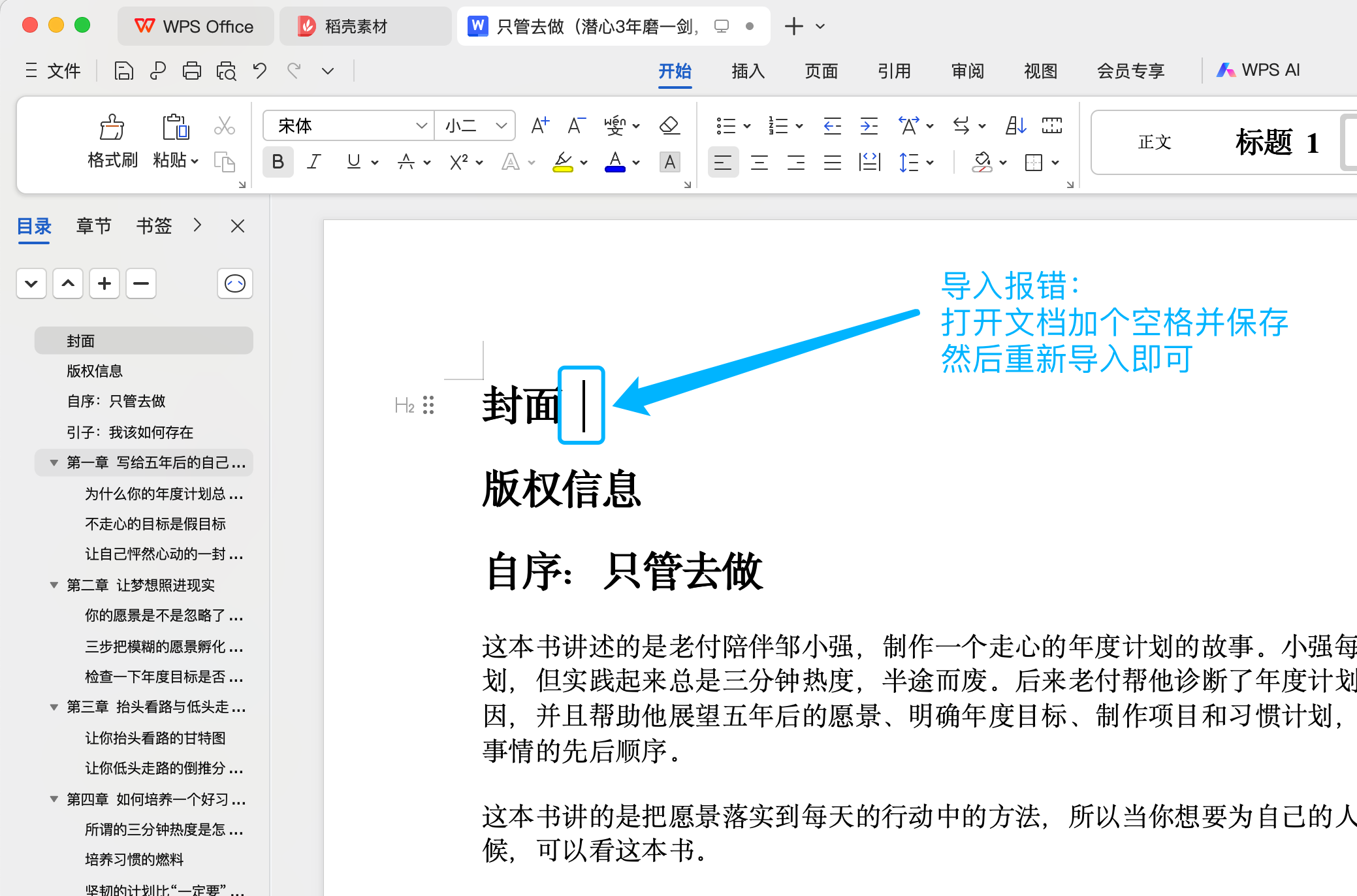Open the 章节 navigation tab
1357x896 pixels.
coord(93,226)
